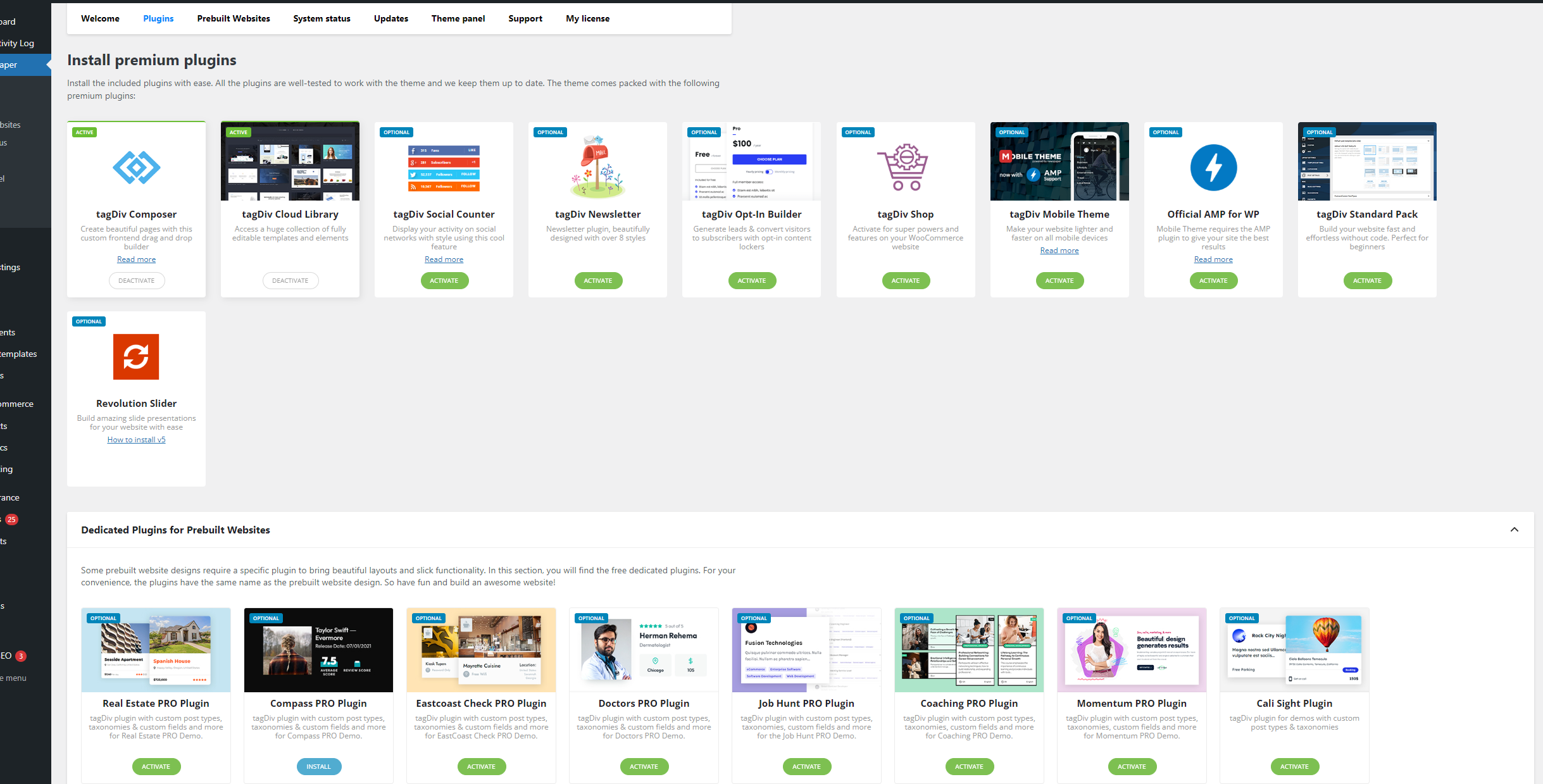Image resolution: width=1543 pixels, height=784 pixels.
Task: Activate the Doctors PRO Plugin
Action: 644,767
